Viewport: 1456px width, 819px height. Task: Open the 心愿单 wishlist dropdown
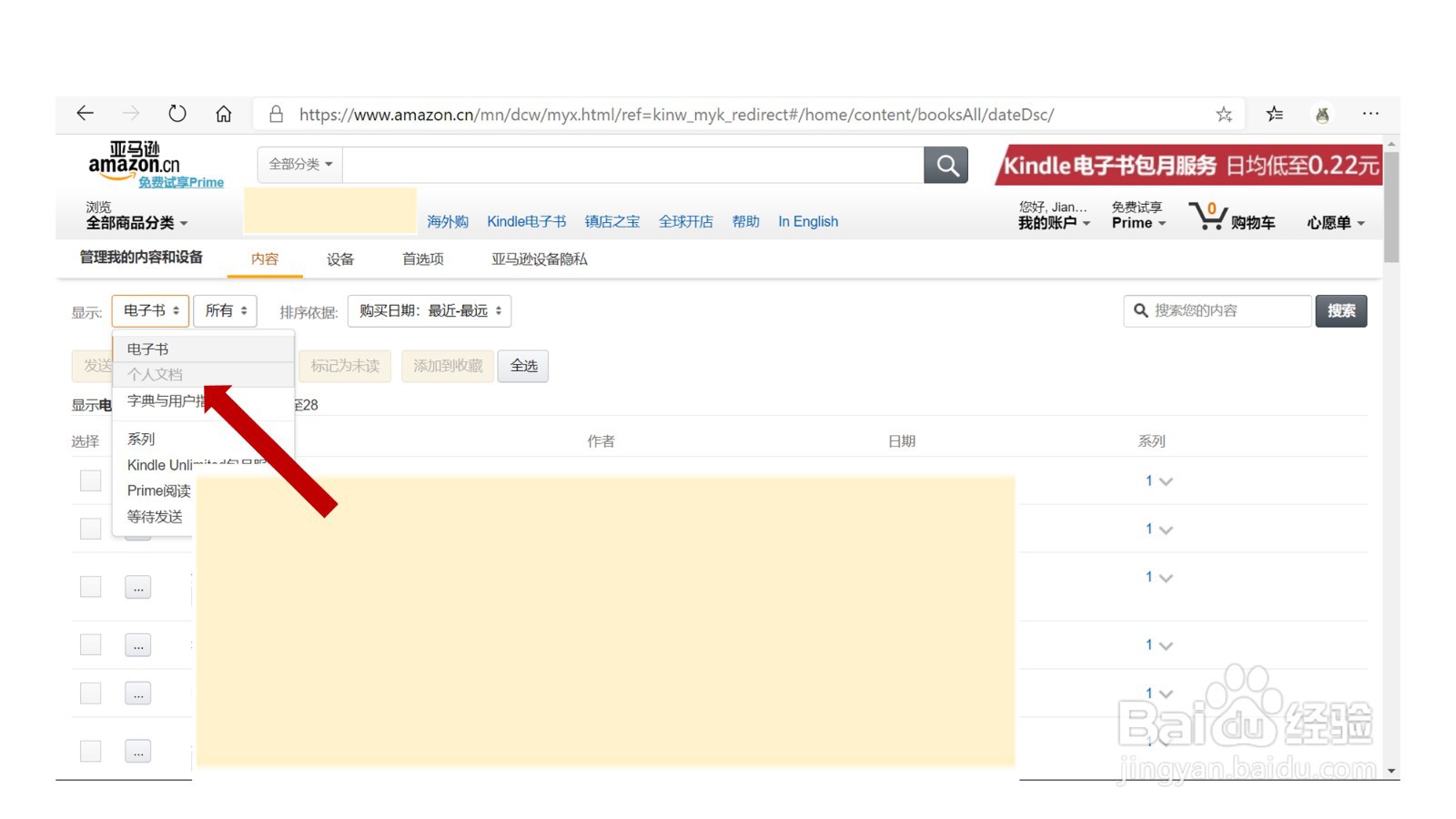pos(1336,223)
